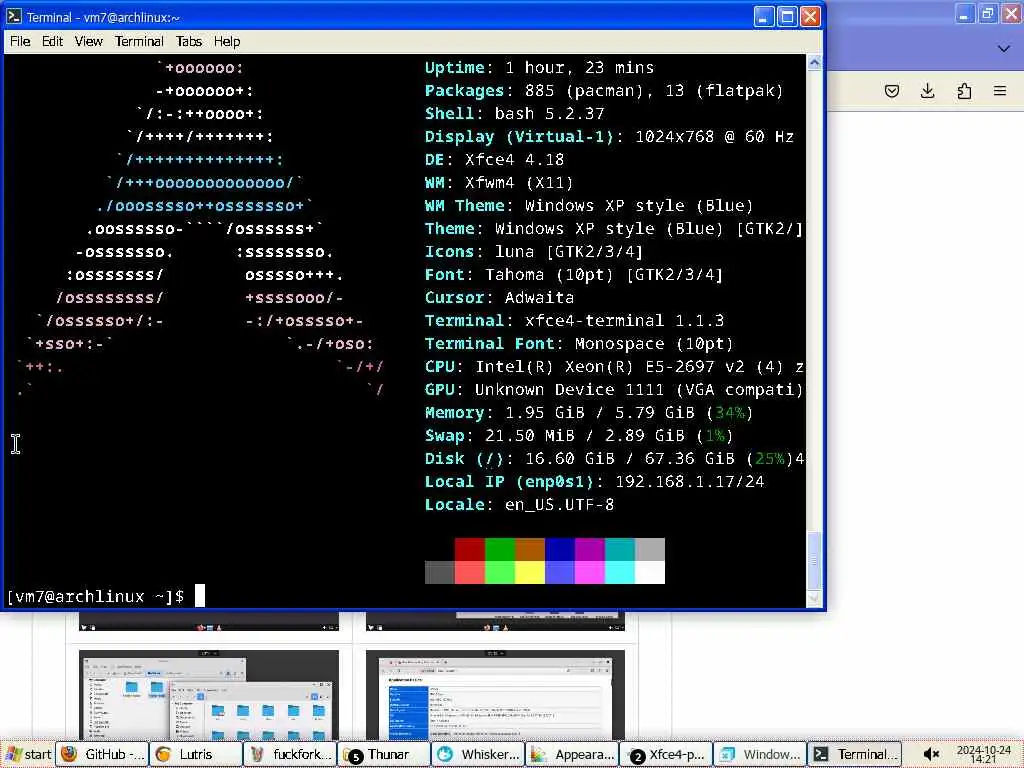The width and height of the screenshot is (1024, 768).
Task: Click the terminal icon in Terminal title bar
Action: [x=14, y=16]
